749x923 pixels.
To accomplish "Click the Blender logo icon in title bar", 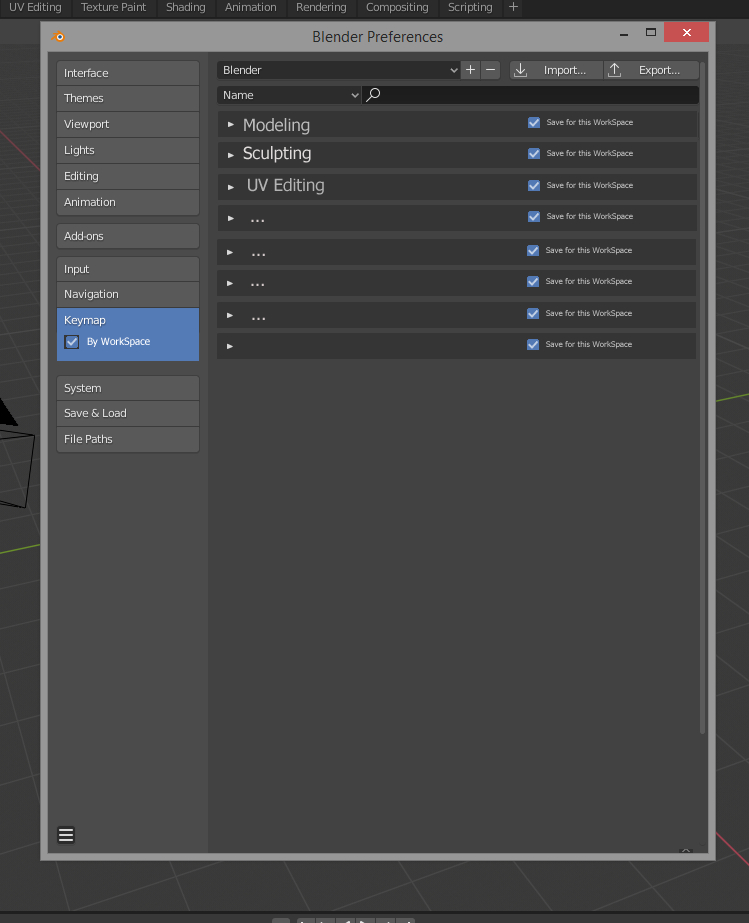I will [x=59, y=36].
